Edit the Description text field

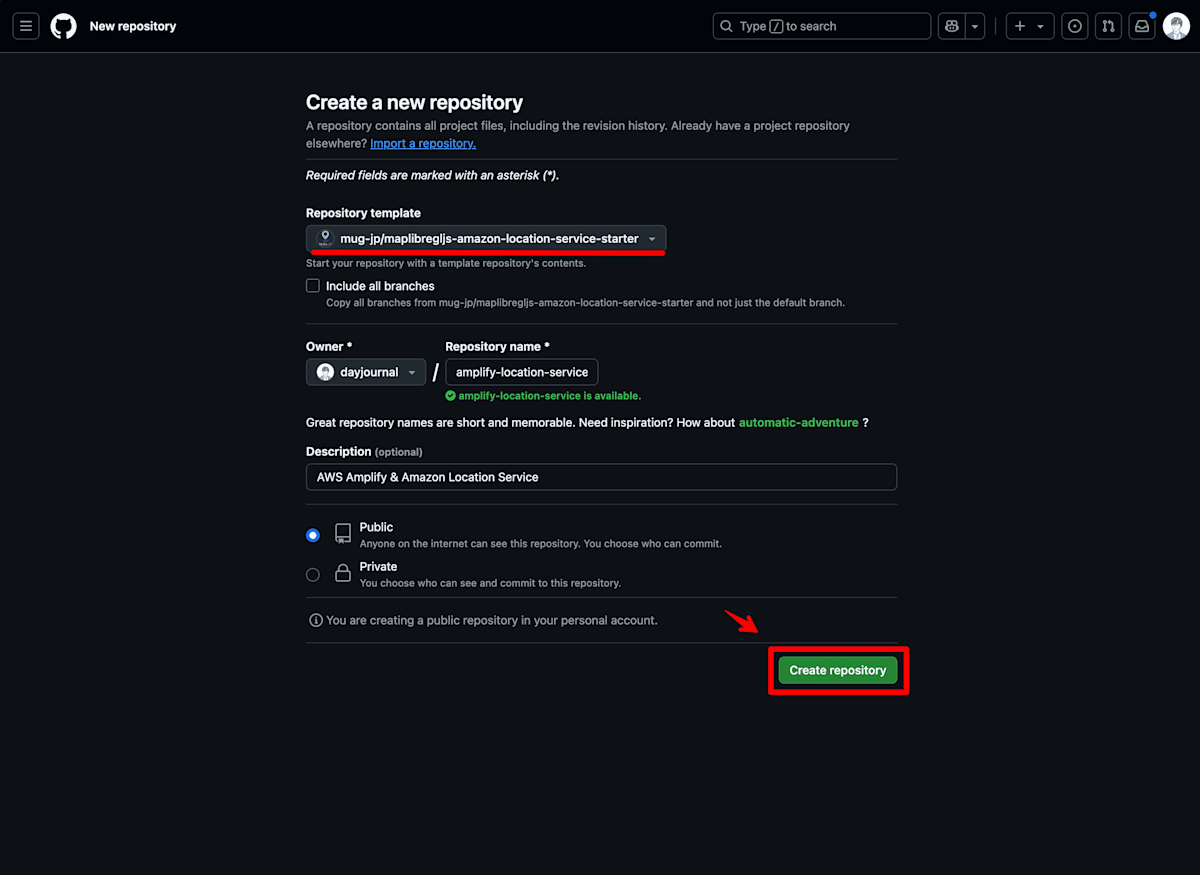click(601, 477)
